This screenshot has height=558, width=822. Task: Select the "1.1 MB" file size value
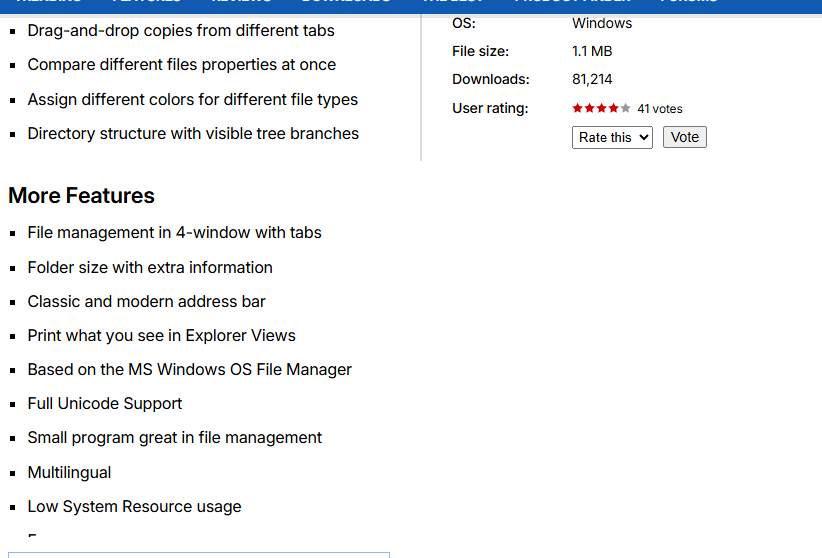(592, 51)
